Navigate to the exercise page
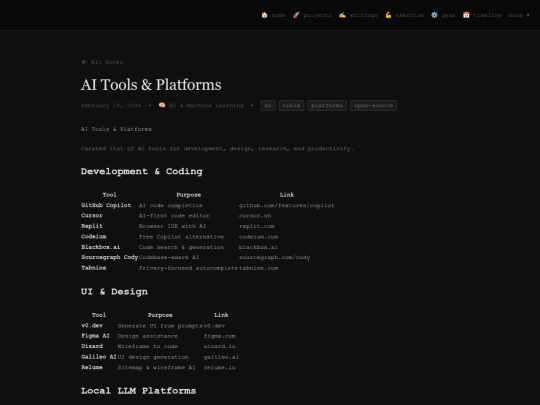The width and height of the screenshot is (540, 405). pos(409,15)
